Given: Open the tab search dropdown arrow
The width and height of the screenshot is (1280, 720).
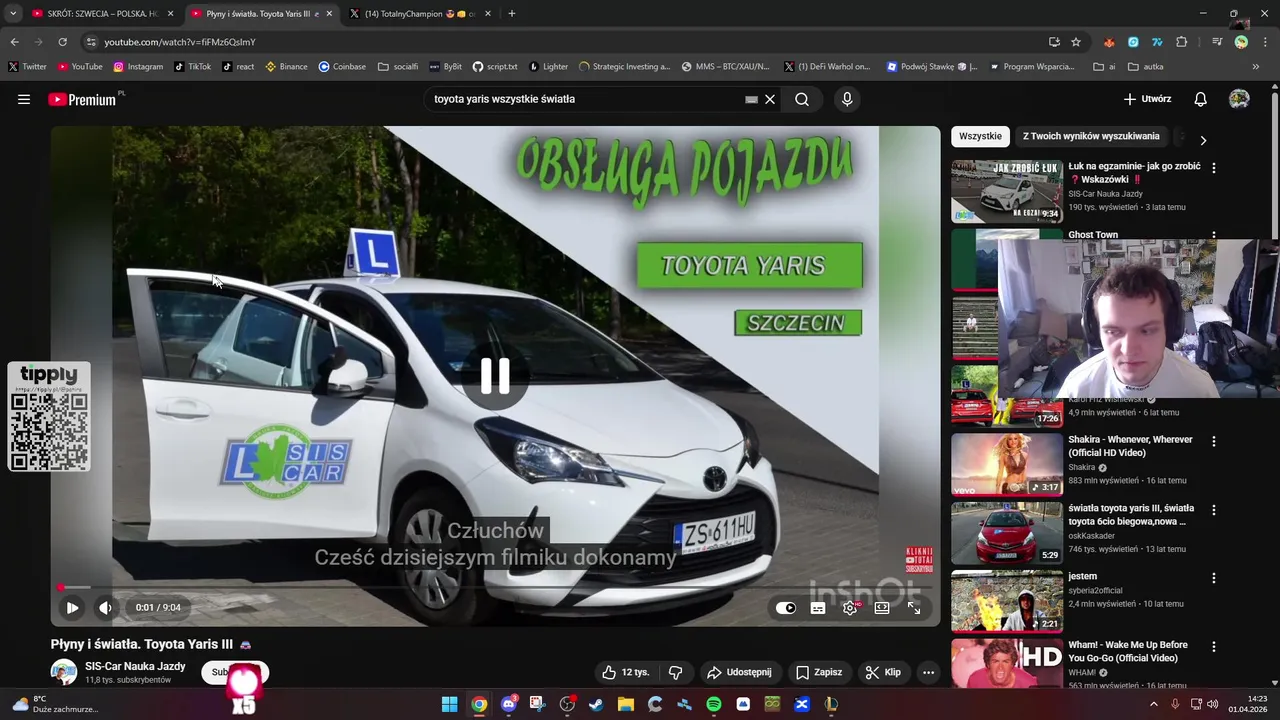Looking at the screenshot, I should coord(12,14).
